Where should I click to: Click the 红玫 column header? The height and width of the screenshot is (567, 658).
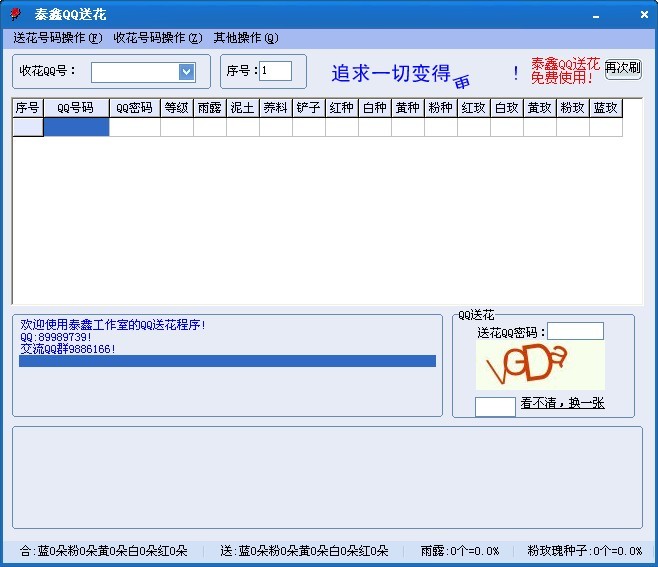[x=474, y=108]
